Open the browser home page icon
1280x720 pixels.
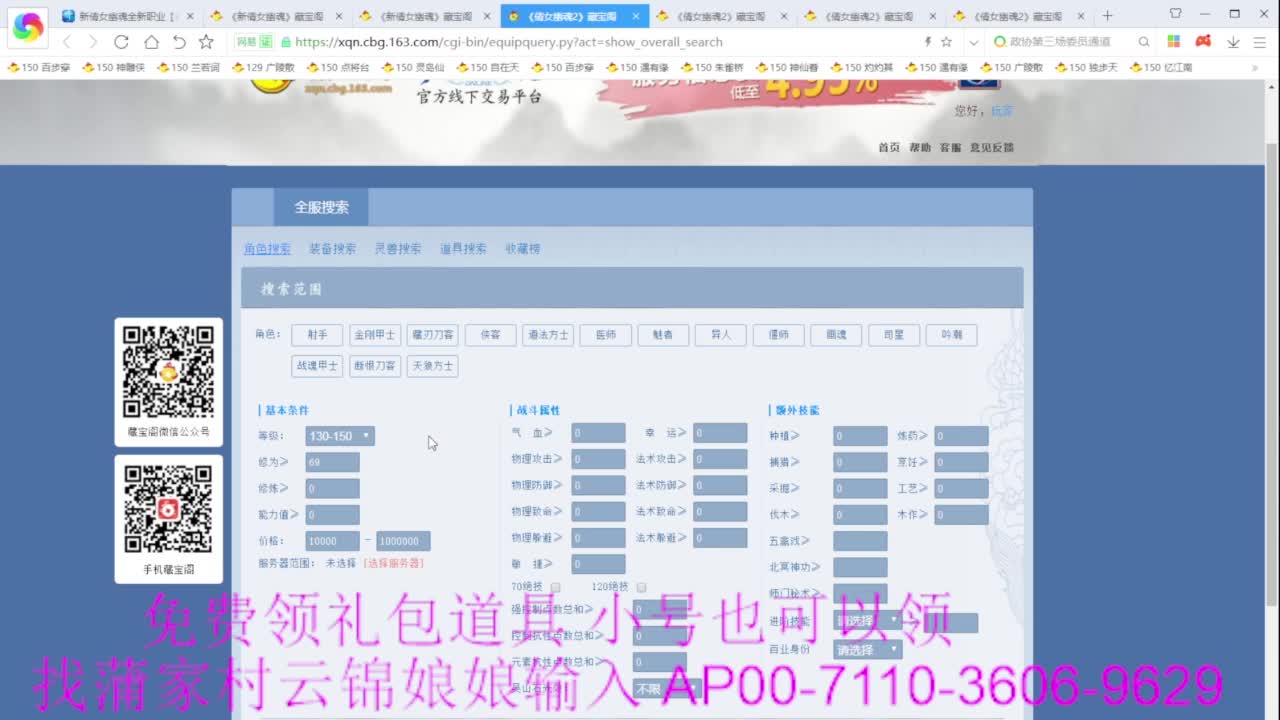point(151,42)
